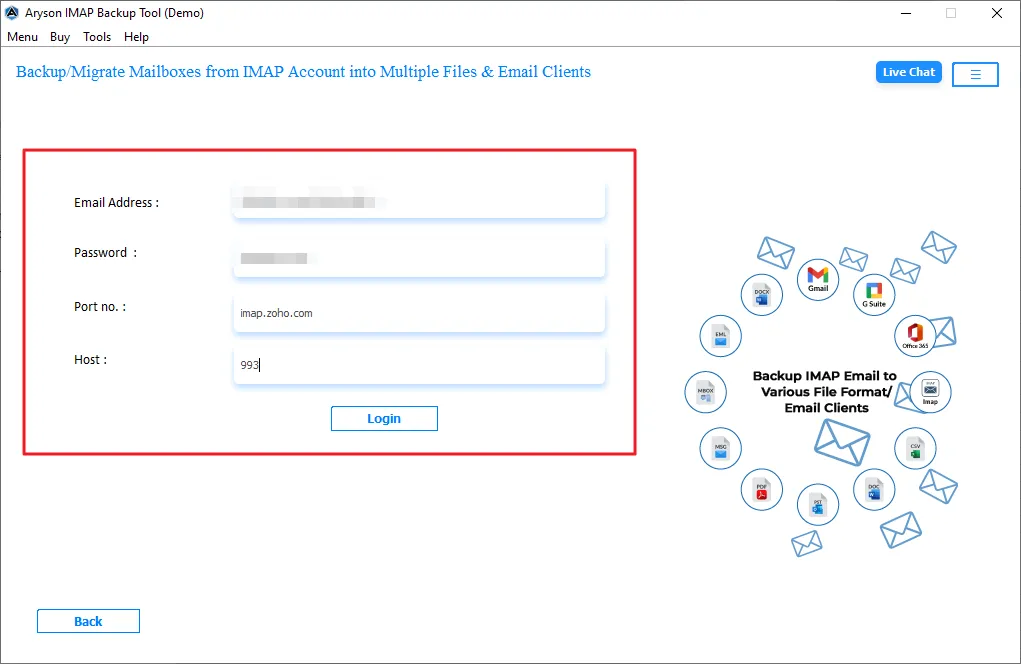Focus the field containing 993
This screenshot has width=1021, height=664.
click(419, 365)
